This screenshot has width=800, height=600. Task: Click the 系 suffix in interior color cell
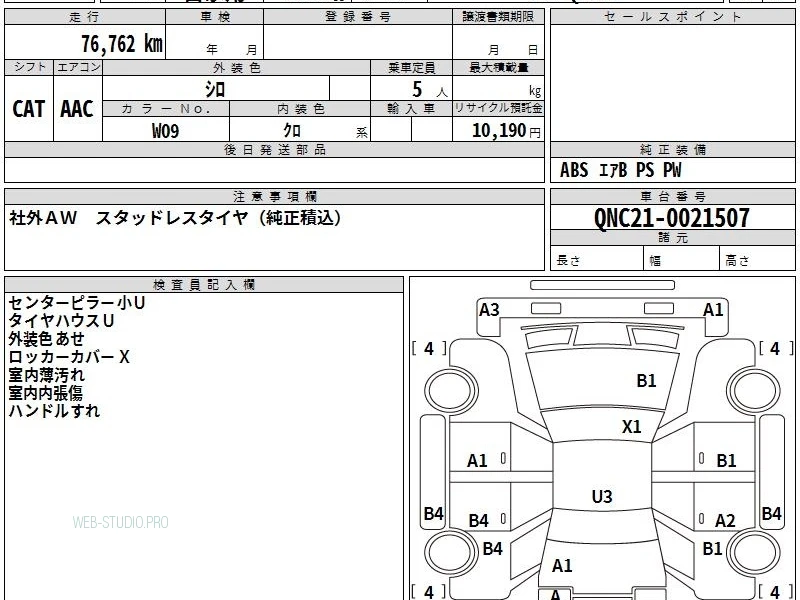click(362, 133)
